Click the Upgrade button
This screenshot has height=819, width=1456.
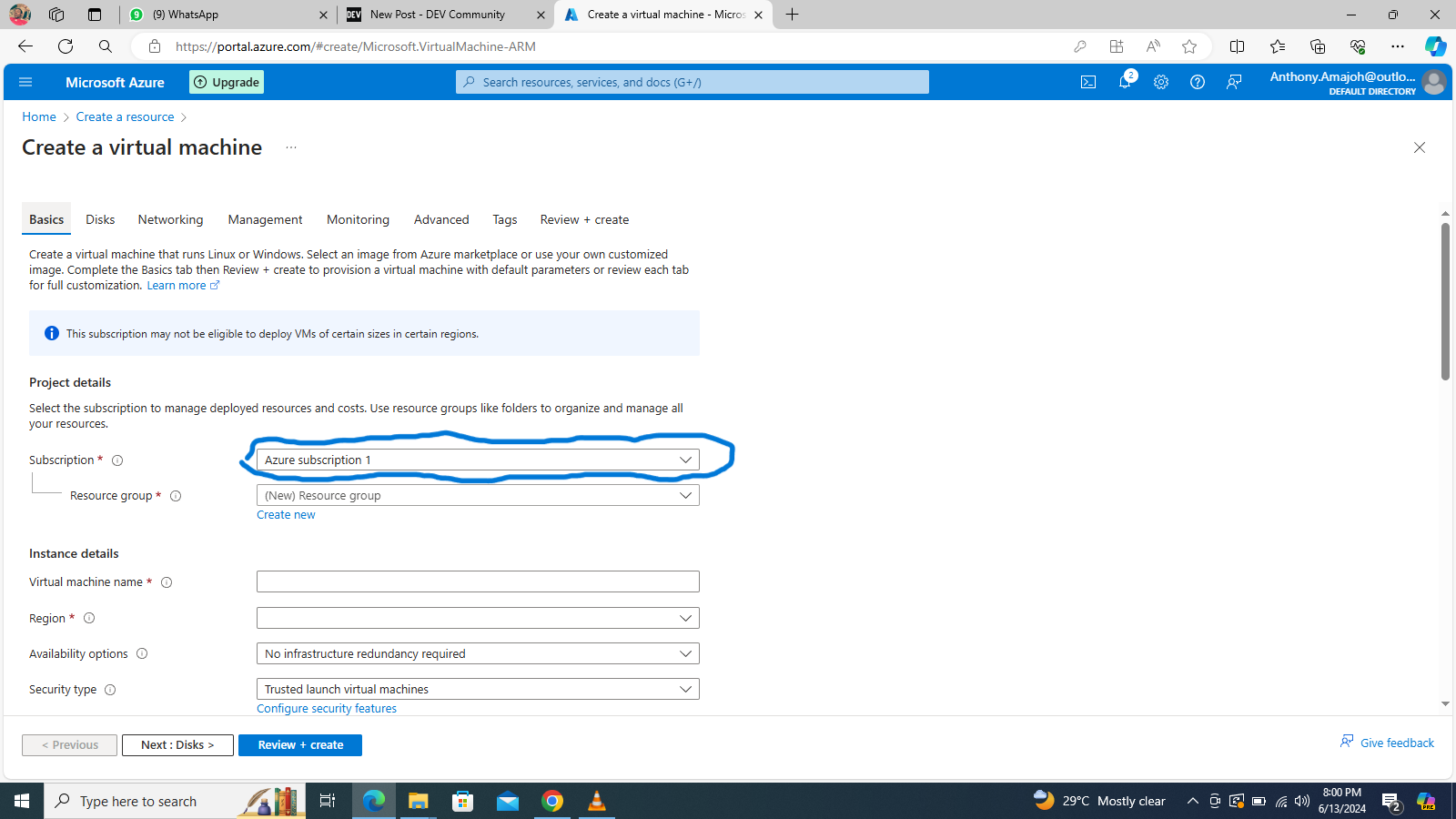pyautogui.click(x=227, y=82)
